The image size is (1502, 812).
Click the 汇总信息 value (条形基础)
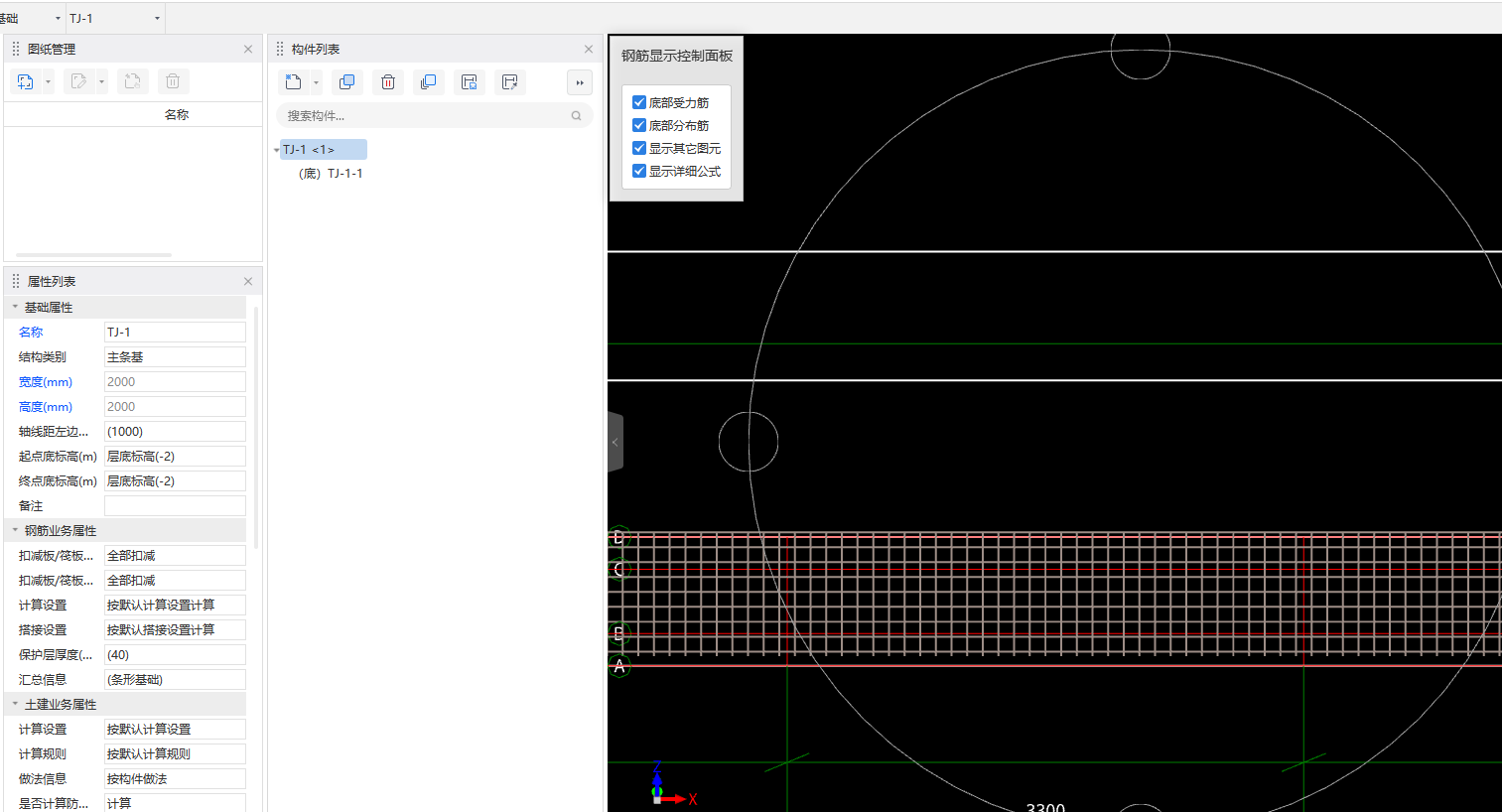click(x=175, y=679)
